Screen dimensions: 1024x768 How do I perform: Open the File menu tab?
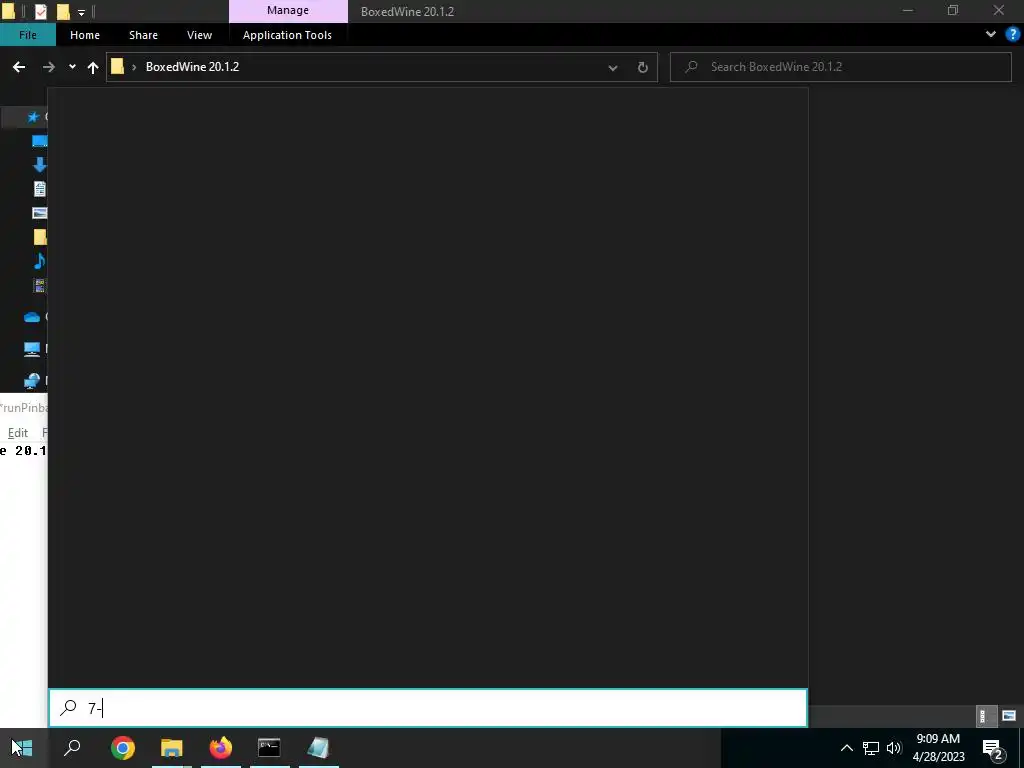click(x=27, y=35)
